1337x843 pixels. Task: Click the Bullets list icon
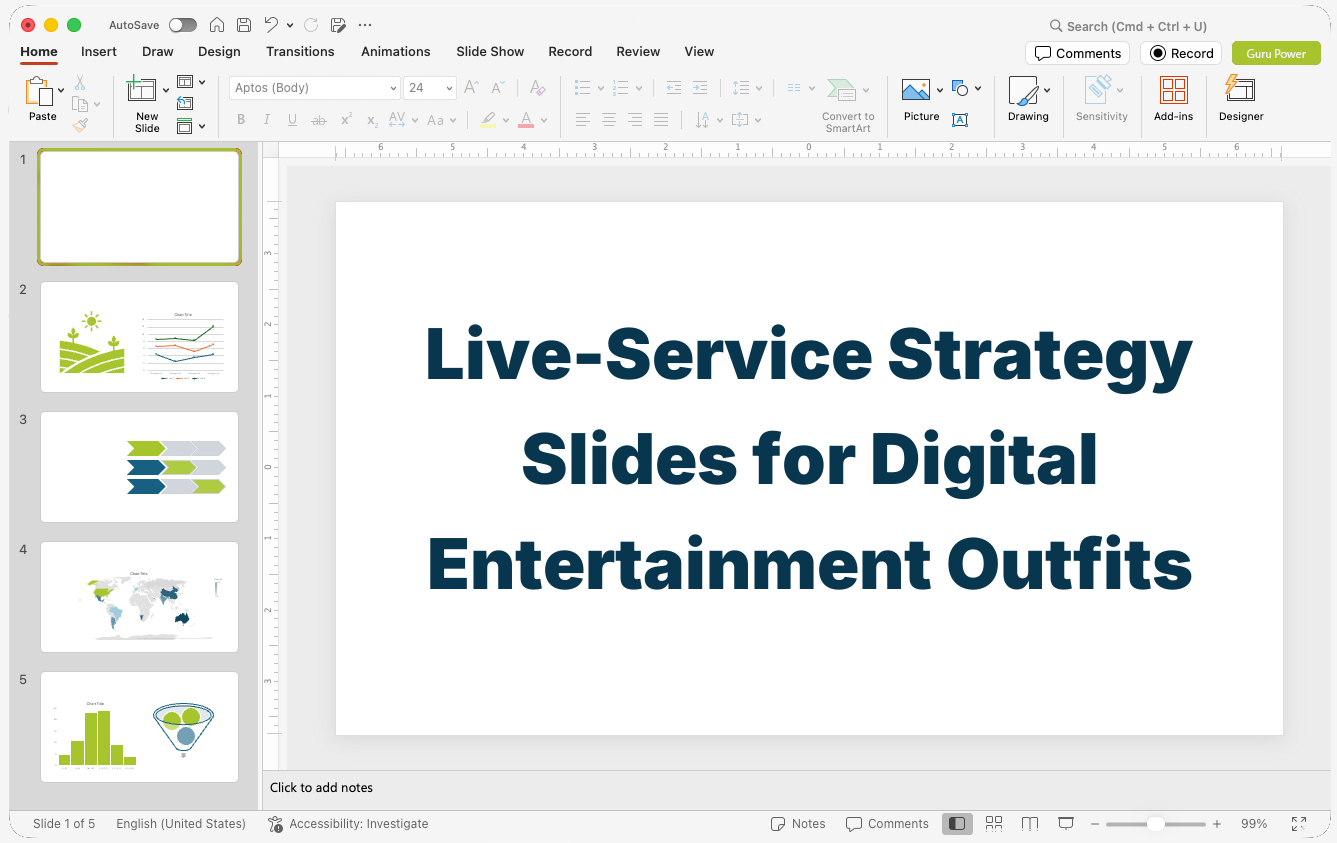583,88
